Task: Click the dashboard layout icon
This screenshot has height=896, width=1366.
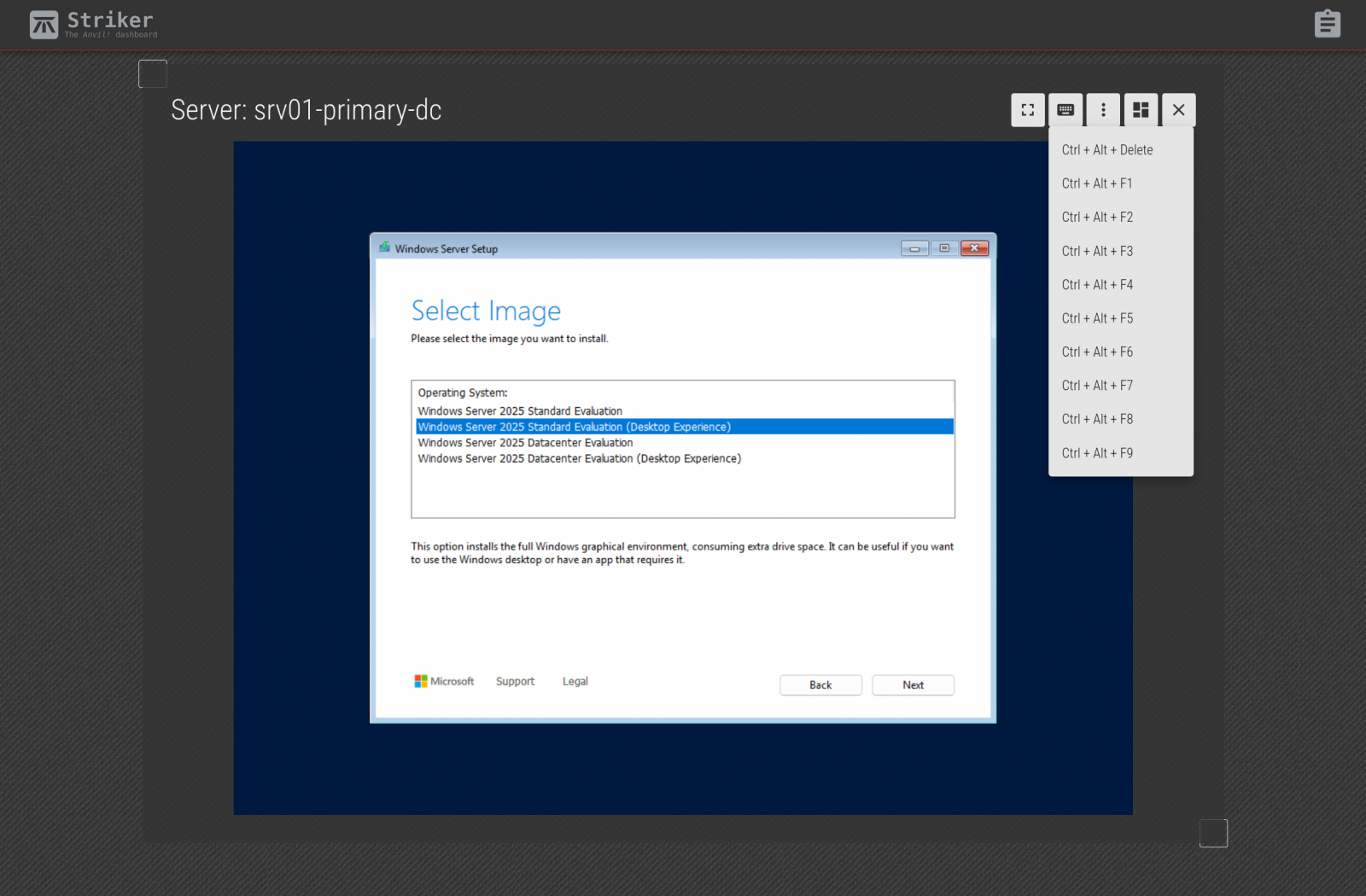Action: [1141, 110]
